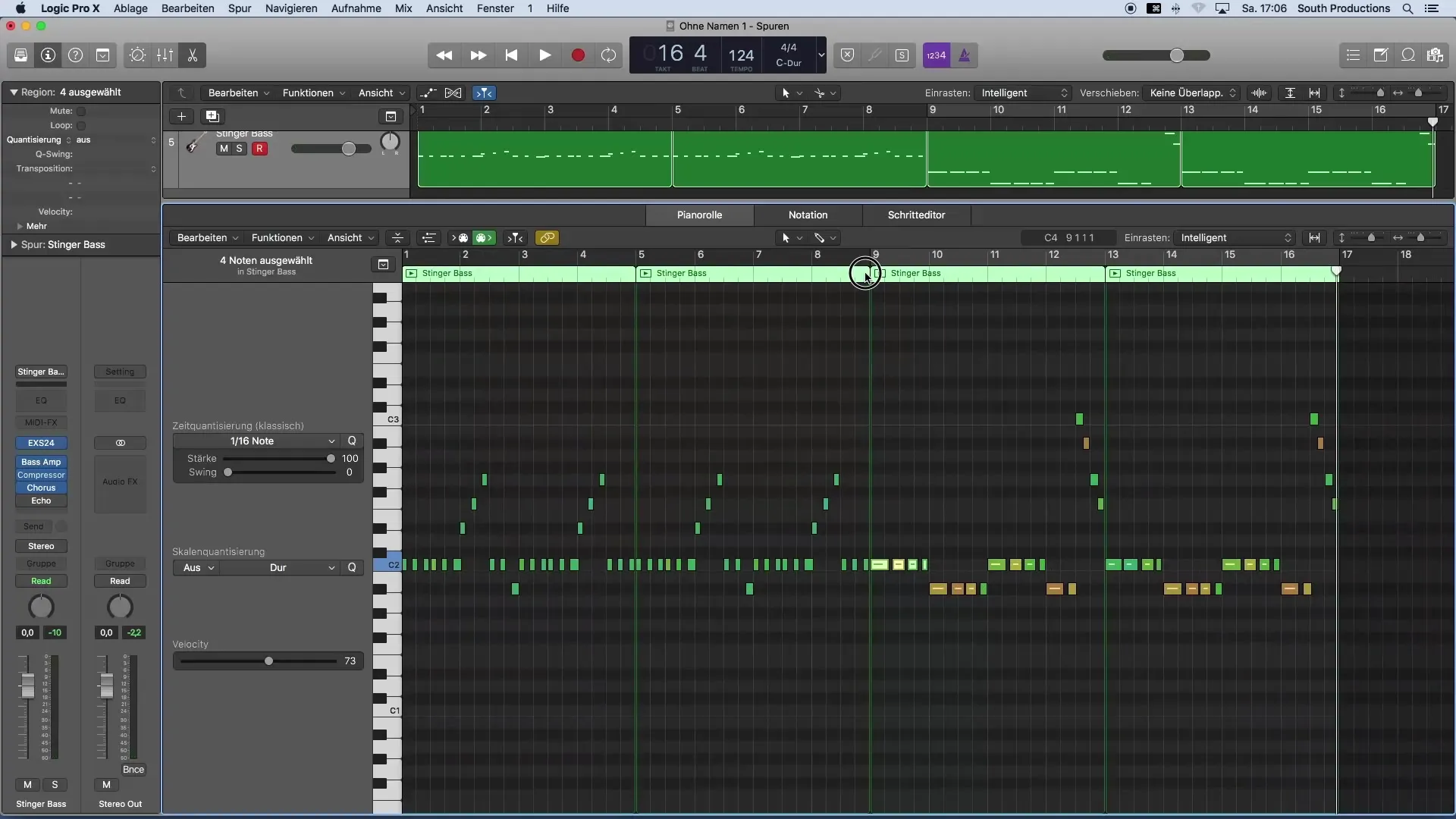Adjust the Velocity slider handle
This screenshot has width=1456, height=819.
[x=268, y=661]
